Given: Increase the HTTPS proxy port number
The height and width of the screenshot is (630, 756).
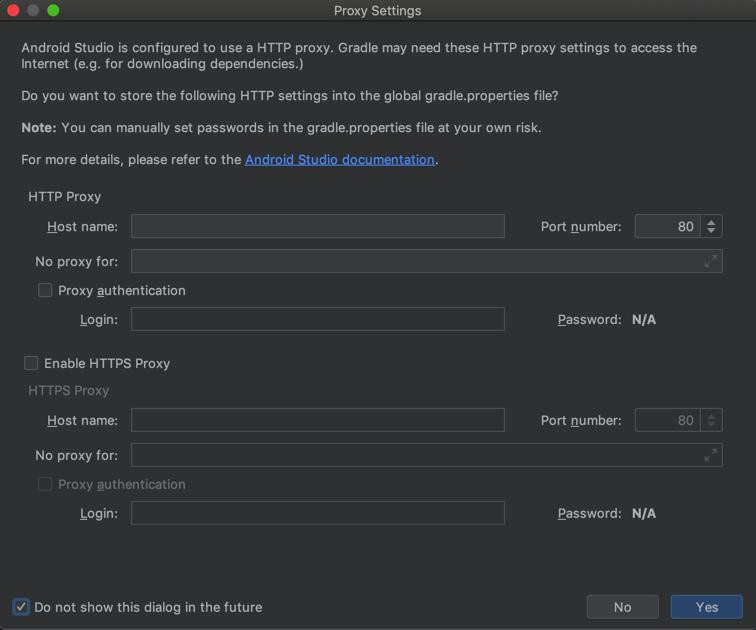Looking at the screenshot, I should click(x=711, y=416).
